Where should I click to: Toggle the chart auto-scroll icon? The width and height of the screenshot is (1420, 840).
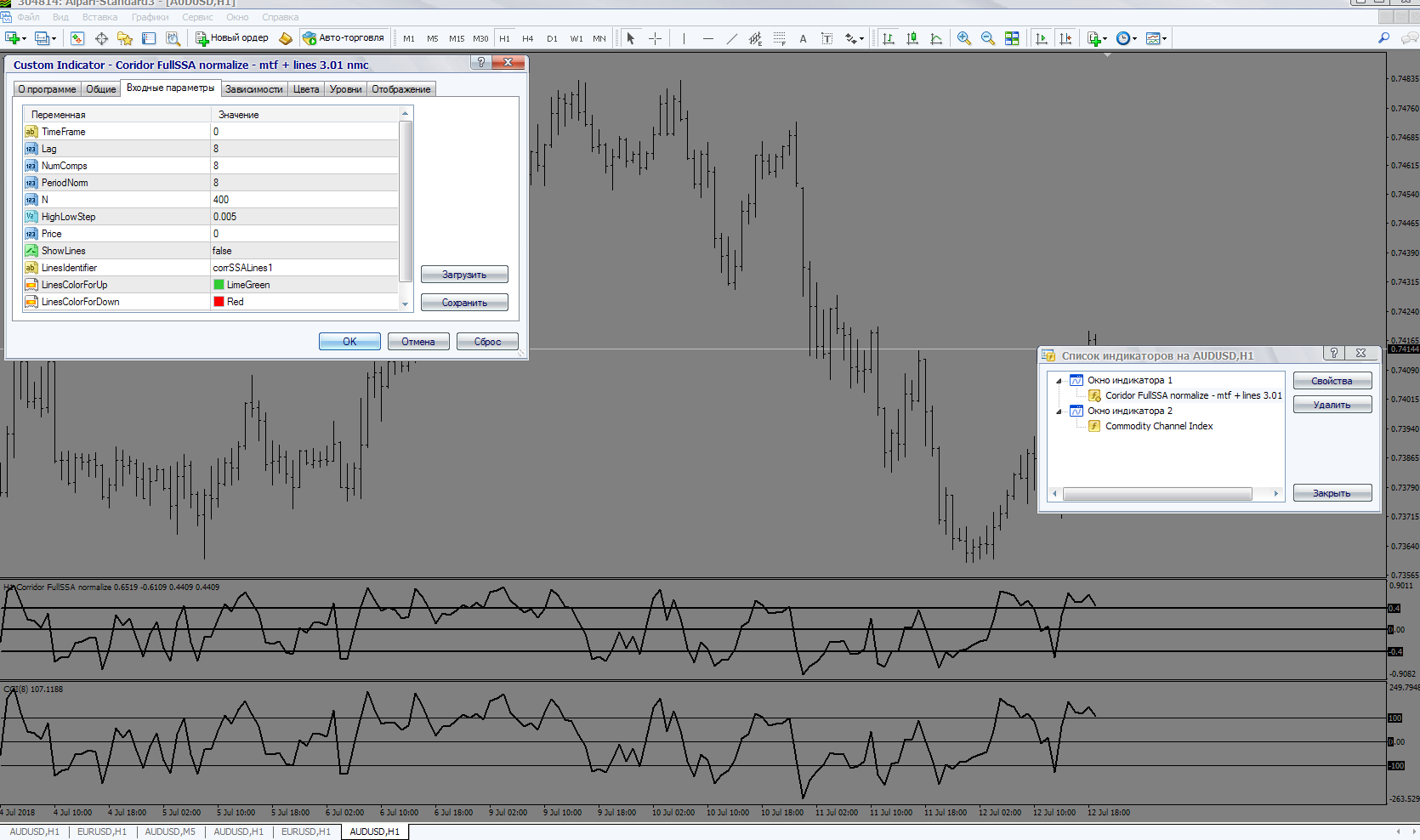[x=1042, y=38]
